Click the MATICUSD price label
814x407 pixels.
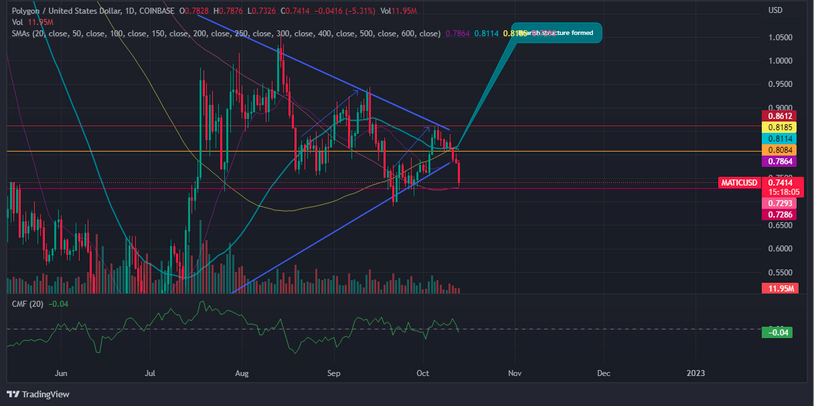pyautogui.click(x=739, y=183)
